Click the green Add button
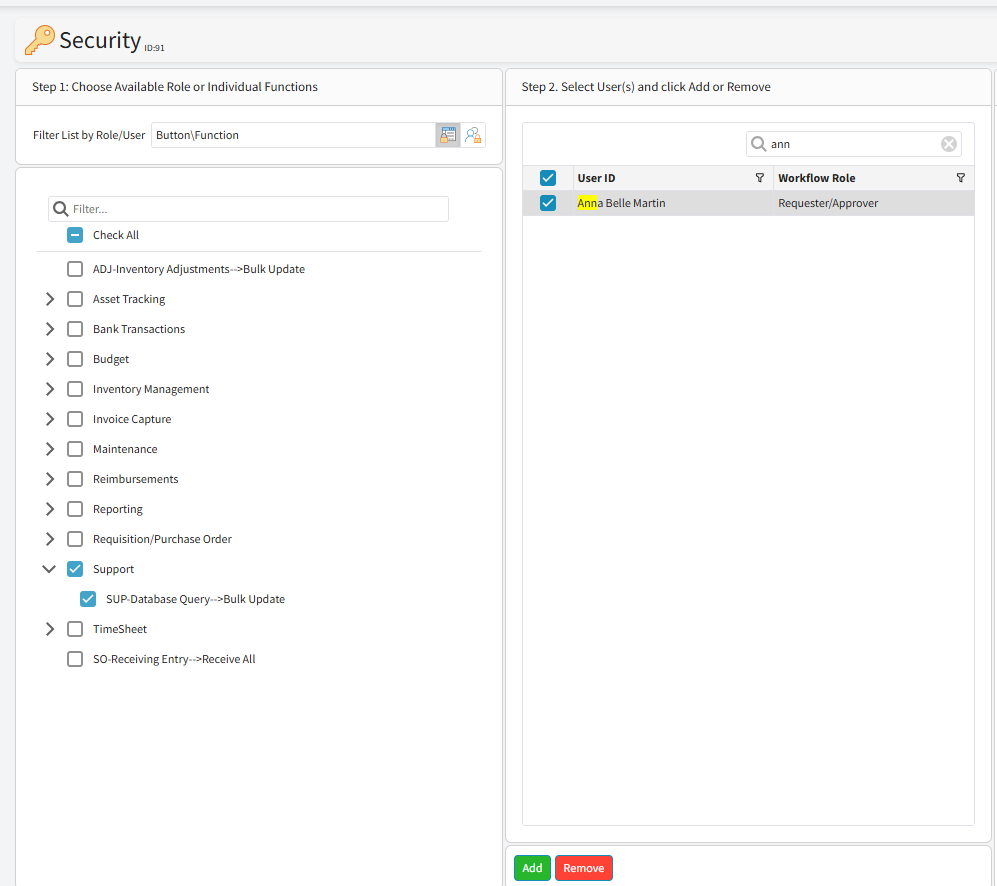 [532, 868]
